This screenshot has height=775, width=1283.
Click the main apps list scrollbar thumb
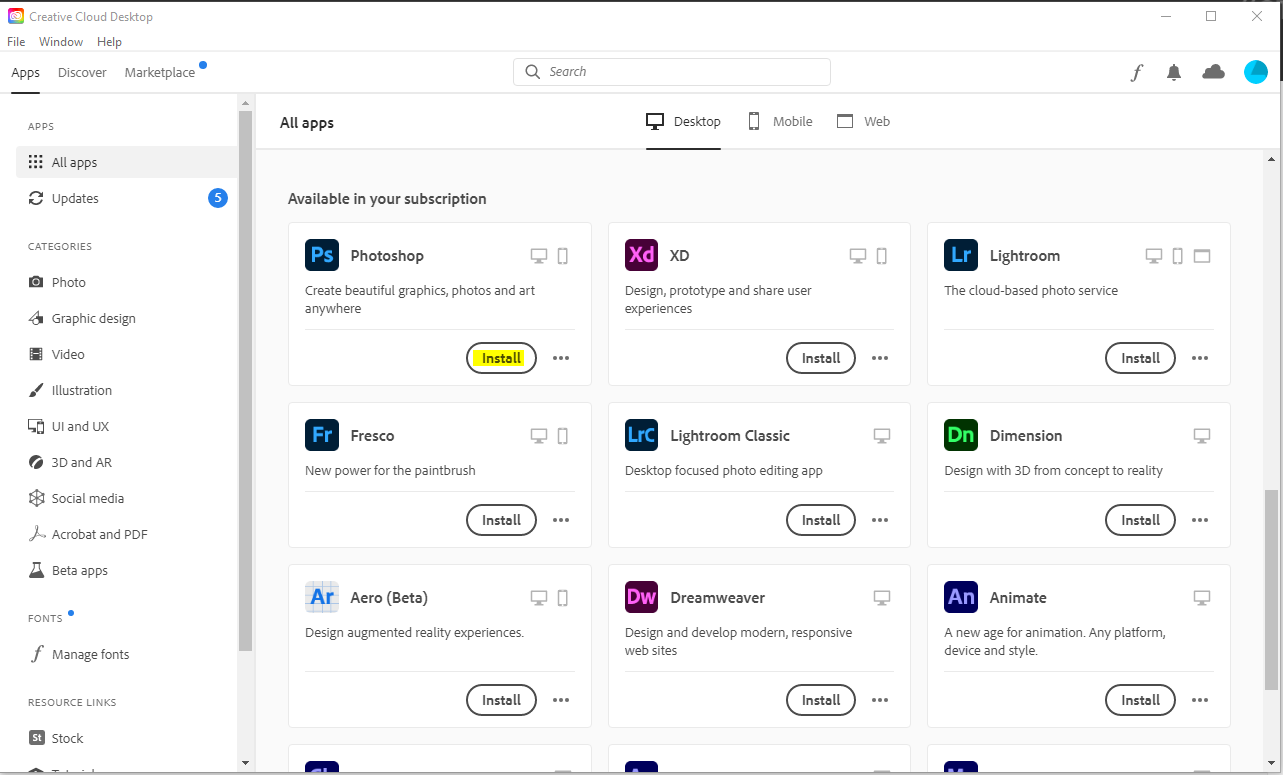(1271, 590)
